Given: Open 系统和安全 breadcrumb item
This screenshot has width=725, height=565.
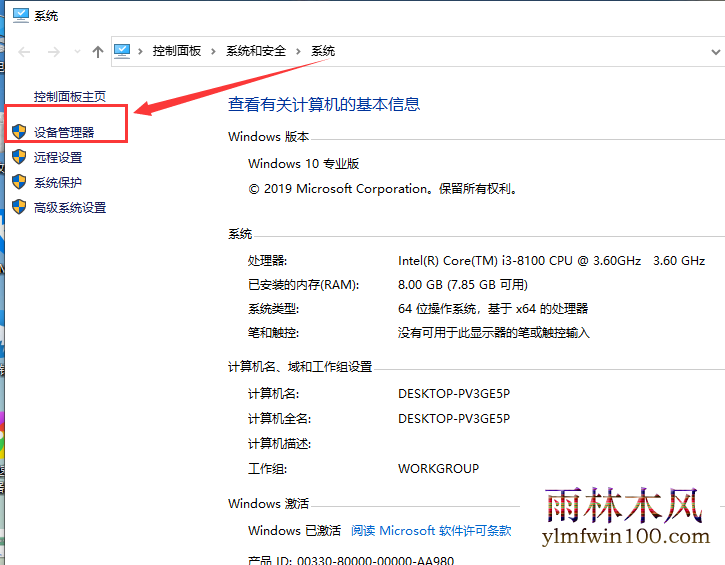Looking at the screenshot, I should tap(256, 51).
